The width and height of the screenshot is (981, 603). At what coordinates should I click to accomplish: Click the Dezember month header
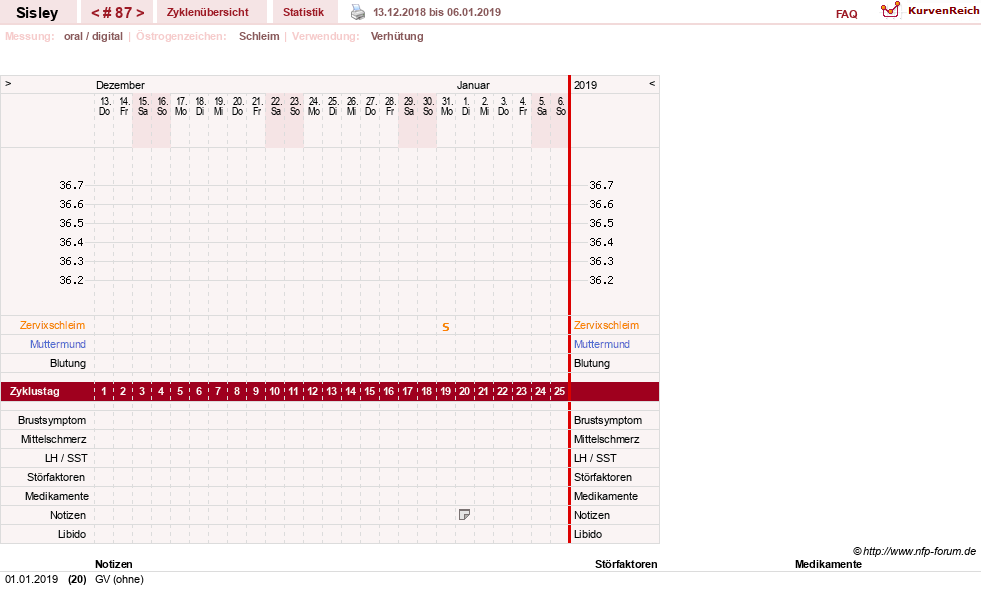point(120,85)
